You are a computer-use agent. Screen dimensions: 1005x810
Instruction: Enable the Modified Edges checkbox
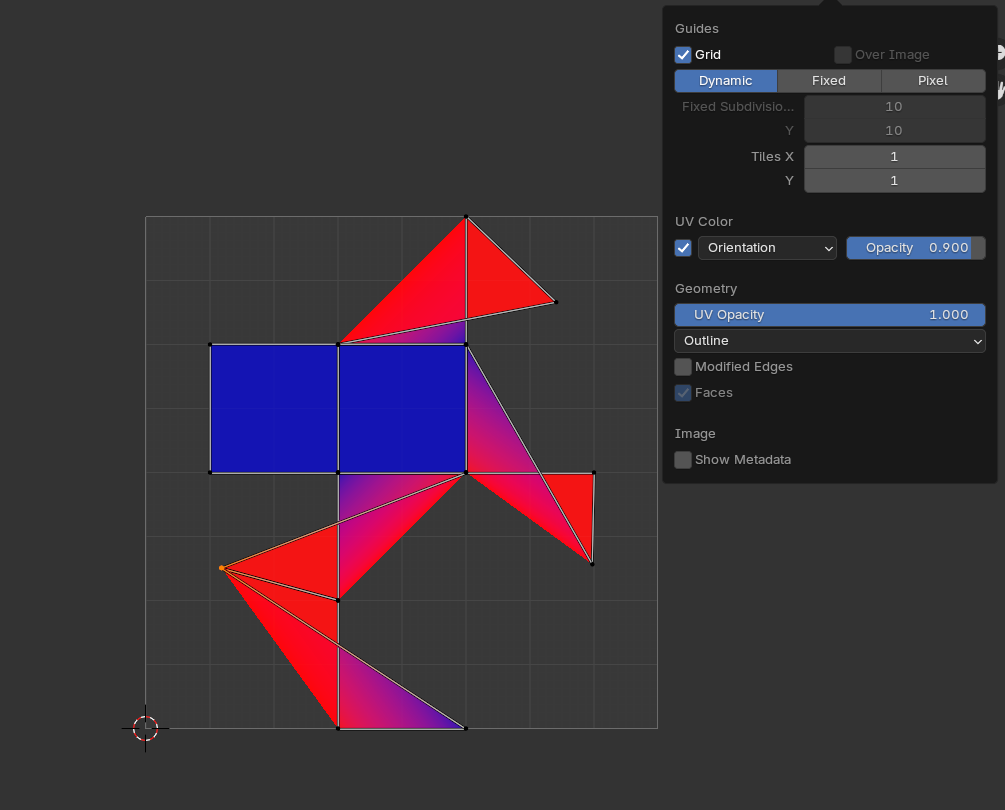point(683,367)
